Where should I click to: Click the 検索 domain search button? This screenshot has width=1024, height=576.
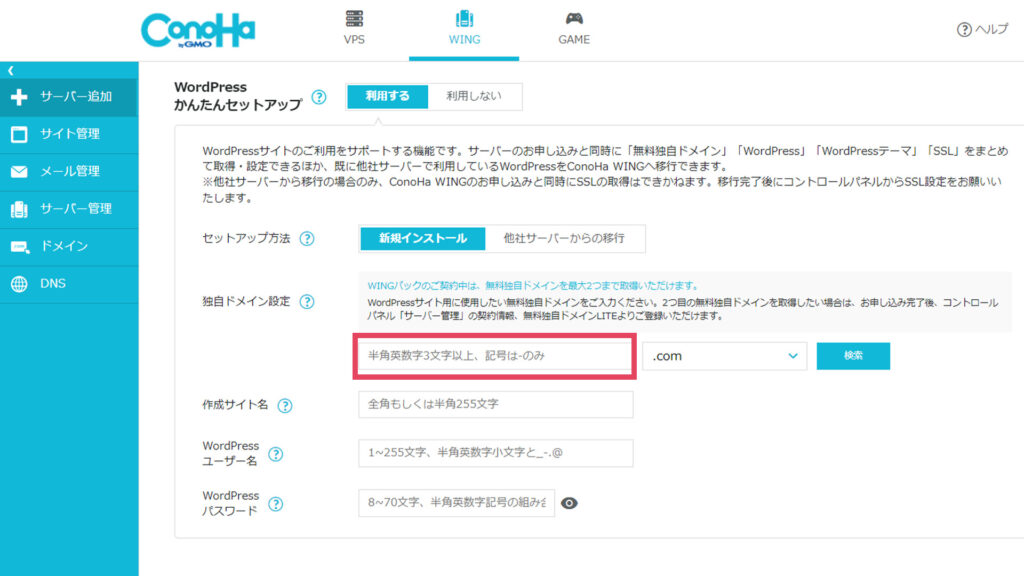pos(853,356)
